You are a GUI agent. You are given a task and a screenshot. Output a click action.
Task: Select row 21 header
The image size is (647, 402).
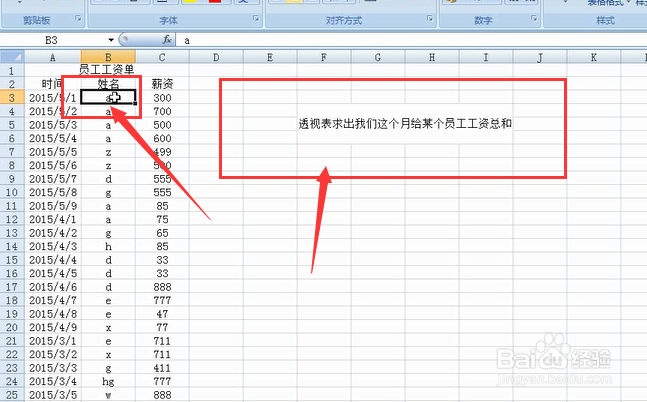pyautogui.click(x=12, y=341)
